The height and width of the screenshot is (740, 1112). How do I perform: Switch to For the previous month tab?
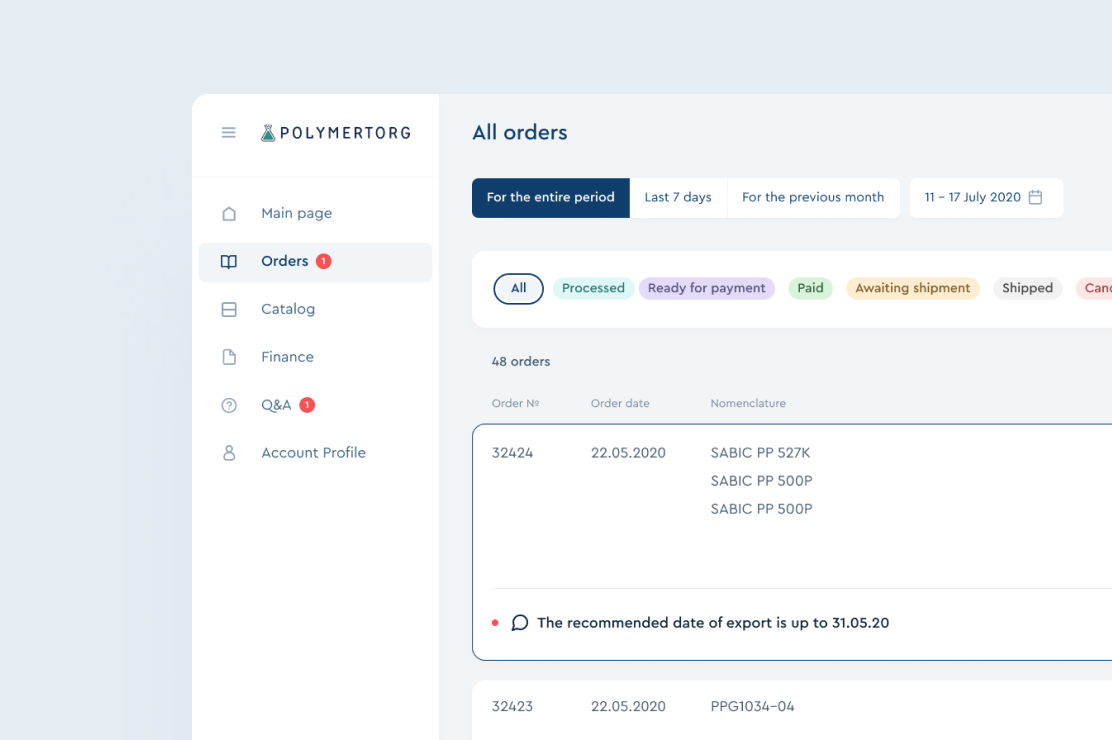pos(813,198)
